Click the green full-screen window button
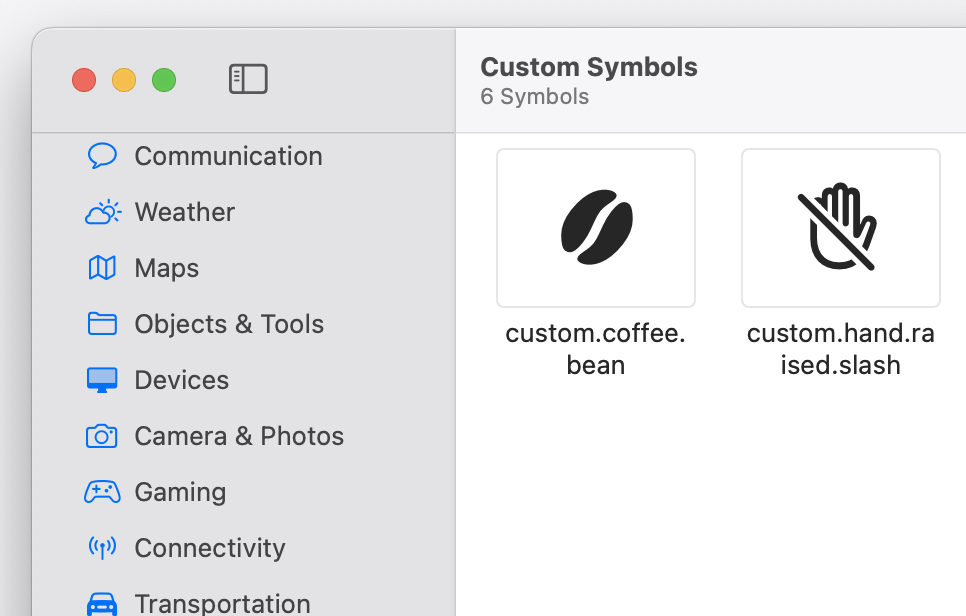The height and width of the screenshot is (616, 966). pos(164,80)
